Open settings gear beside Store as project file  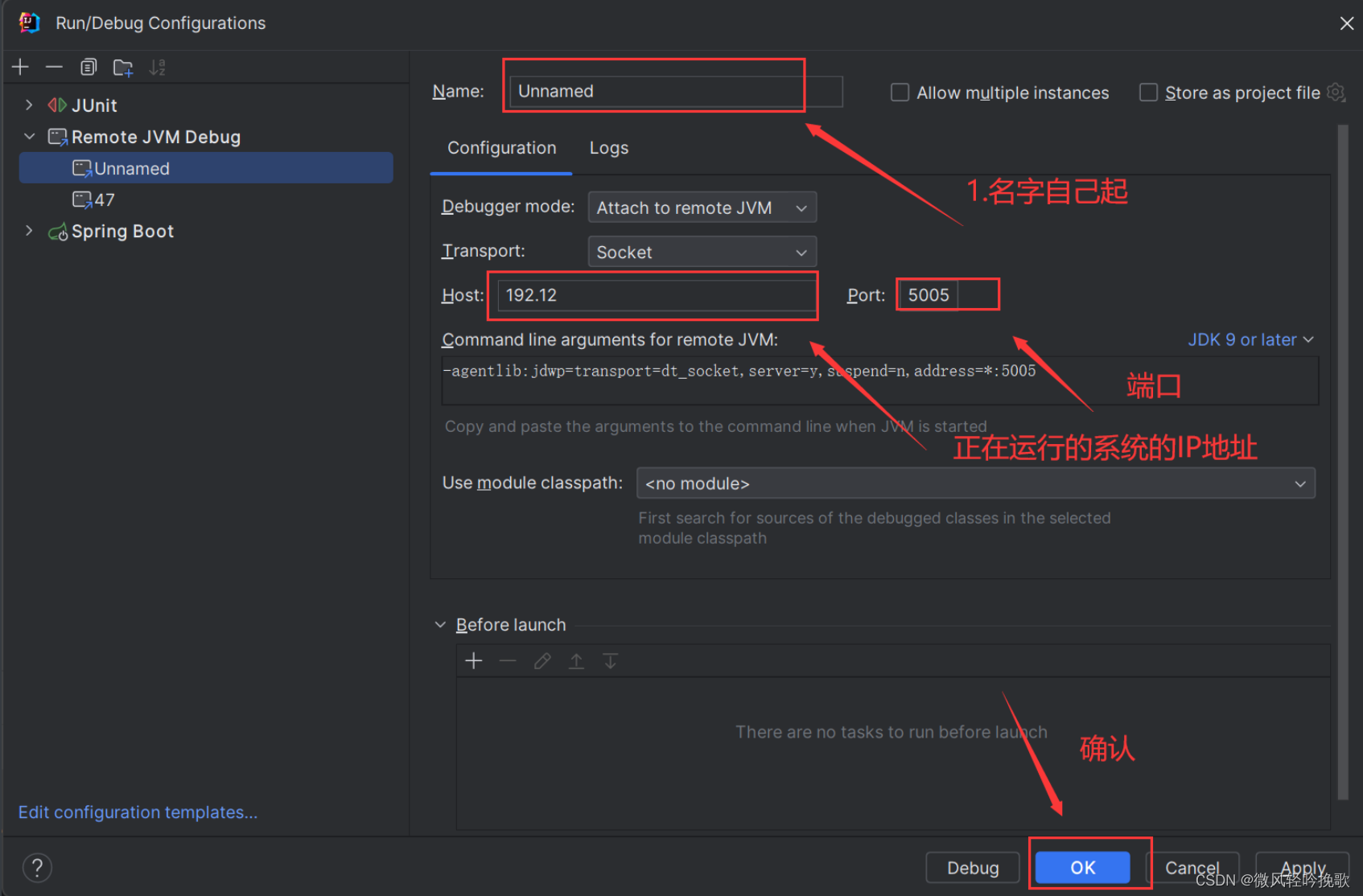pyautogui.click(x=1336, y=92)
